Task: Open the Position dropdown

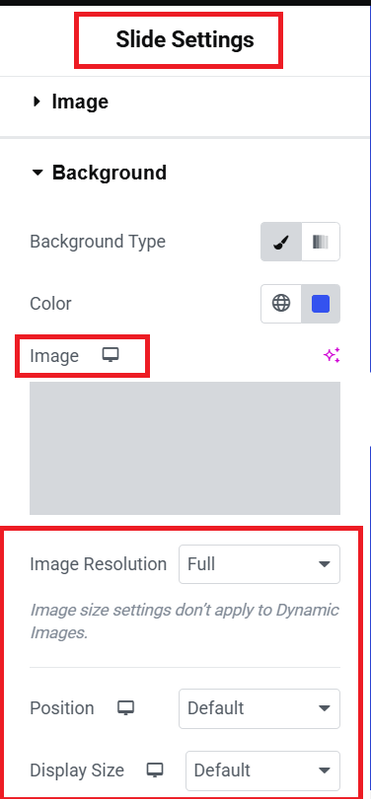Action: pyautogui.click(x=259, y=708)
